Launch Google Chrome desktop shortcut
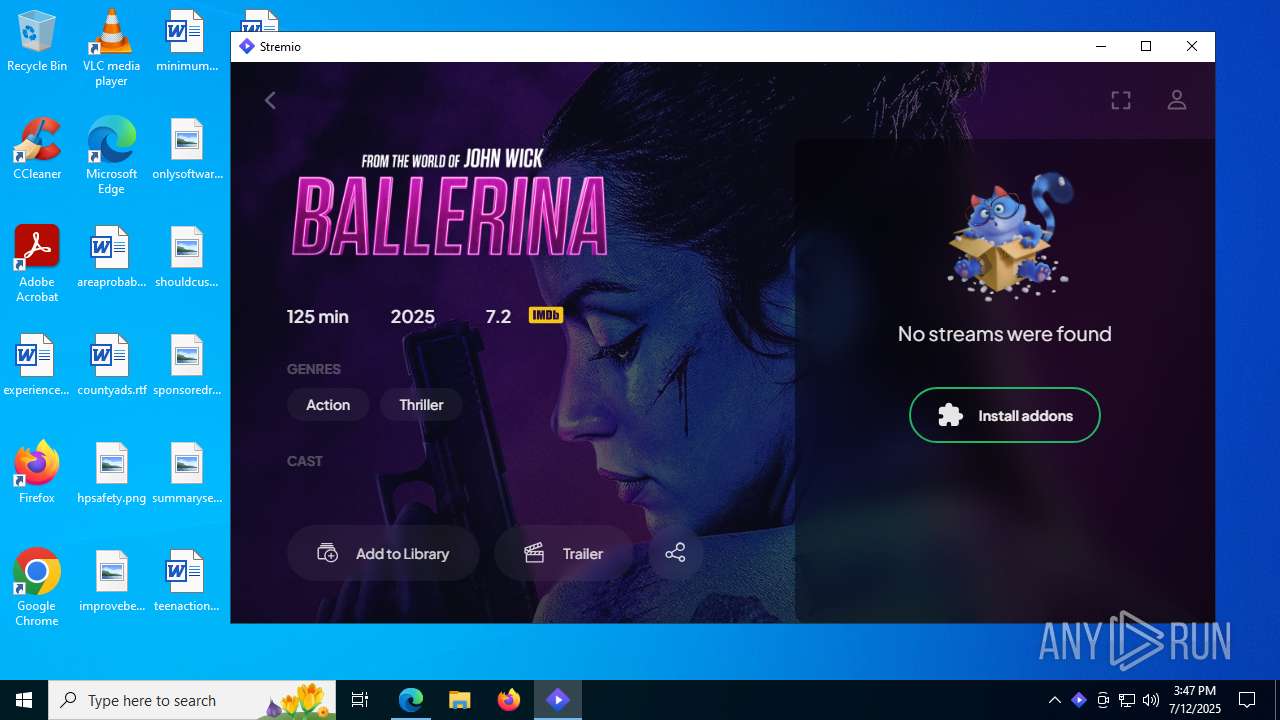The width and height of the screenshot is (1280, 720). (37, 588)
